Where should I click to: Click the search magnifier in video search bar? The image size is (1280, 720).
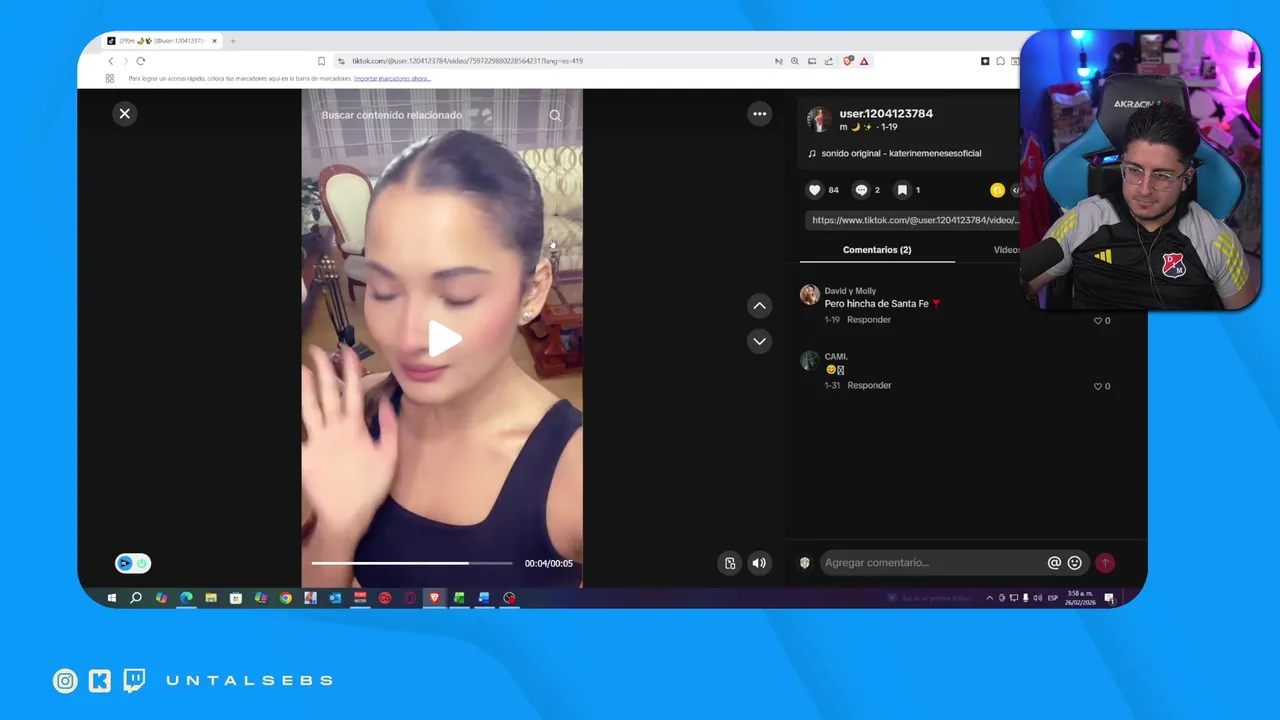(555, 116)
